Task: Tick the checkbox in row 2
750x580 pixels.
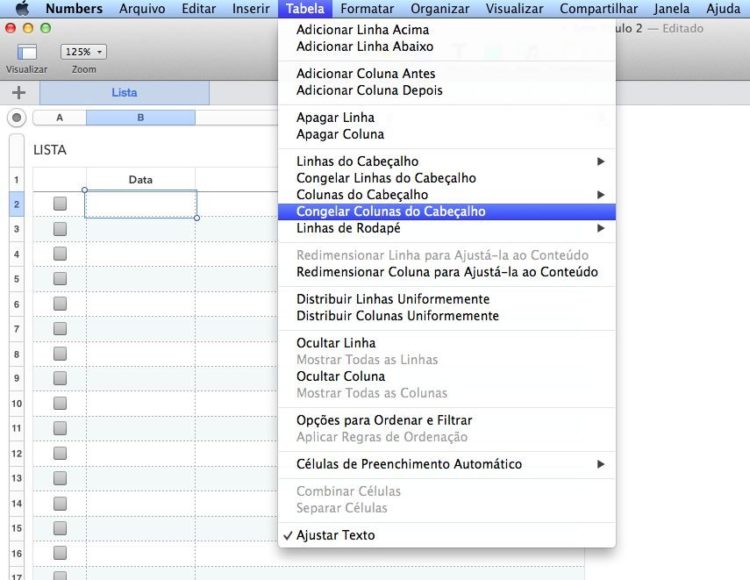Action: click(x=60, y=203)
